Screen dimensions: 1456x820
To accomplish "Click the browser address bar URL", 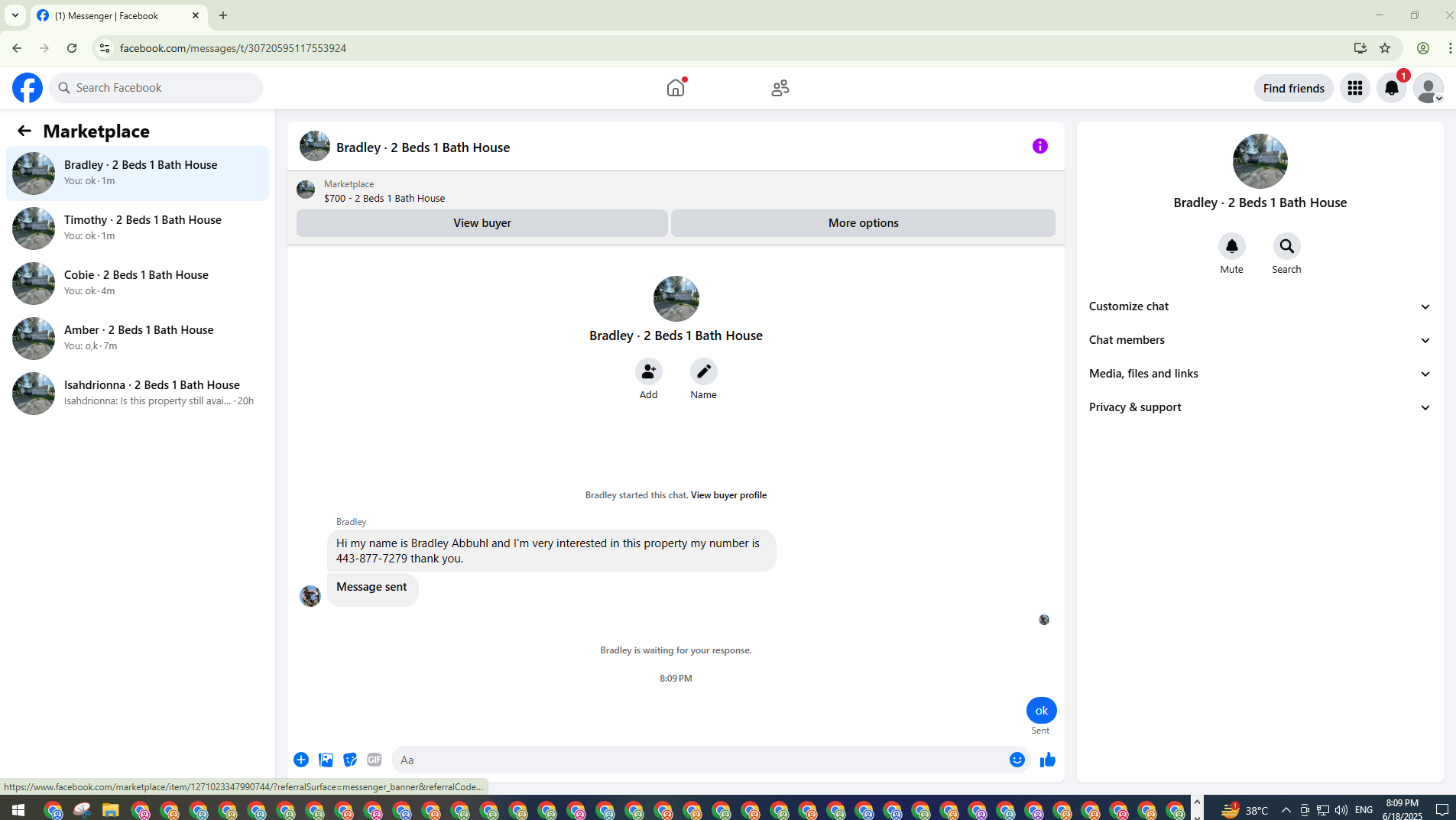I will tap(233, 48).
